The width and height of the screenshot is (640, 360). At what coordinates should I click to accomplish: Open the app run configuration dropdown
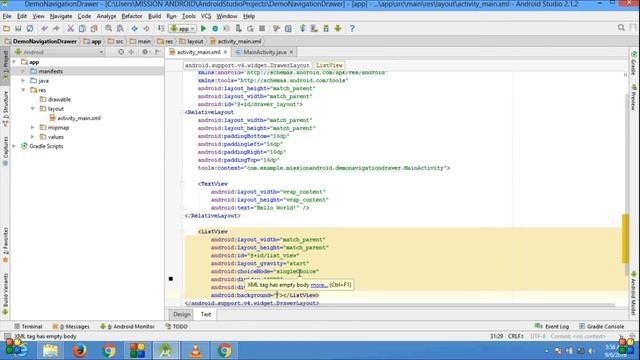click(182, 29)
